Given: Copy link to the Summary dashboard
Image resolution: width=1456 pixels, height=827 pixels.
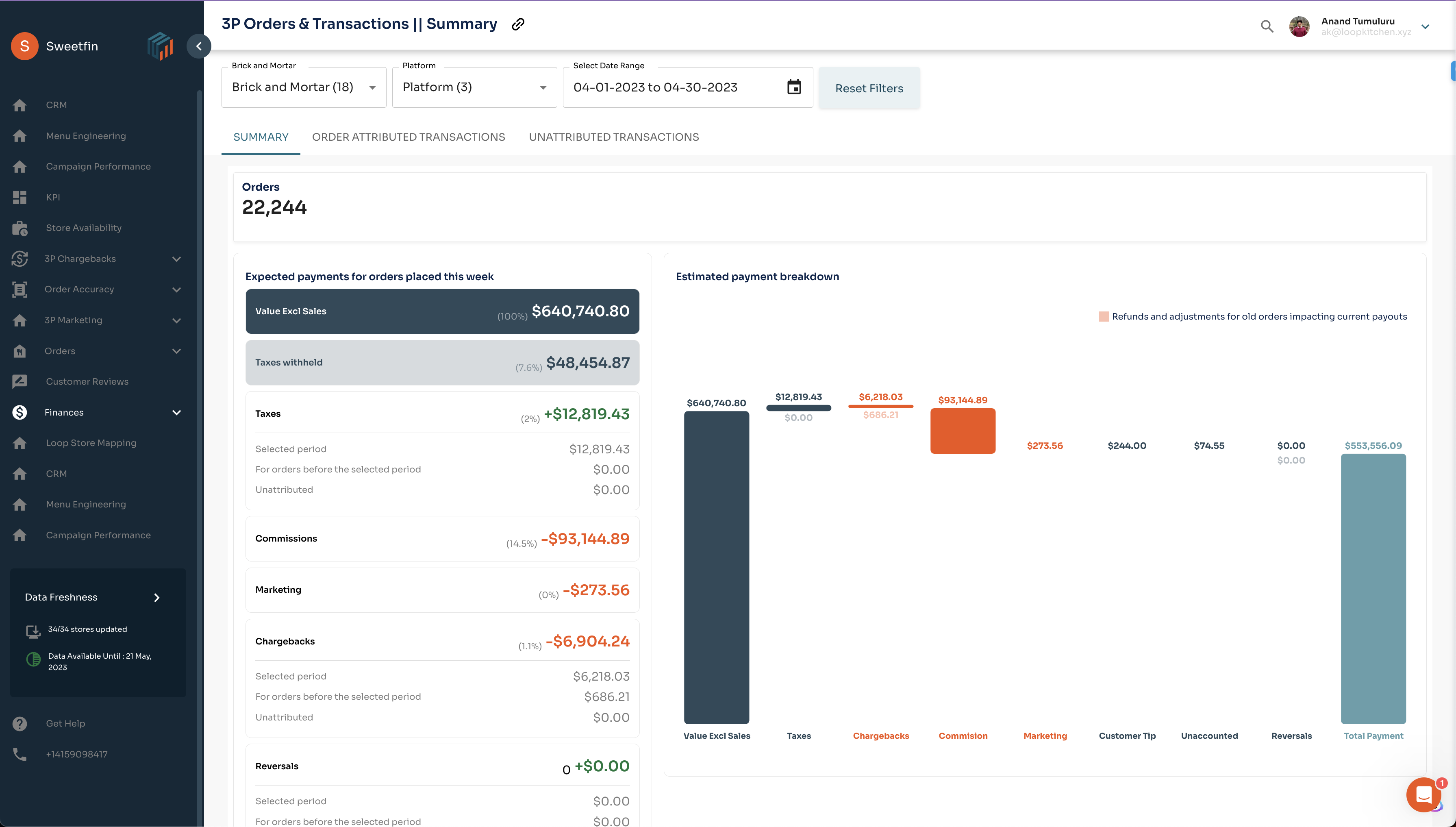Looking at the screenshot, I should pyautogui.click(x=517, y=24).
